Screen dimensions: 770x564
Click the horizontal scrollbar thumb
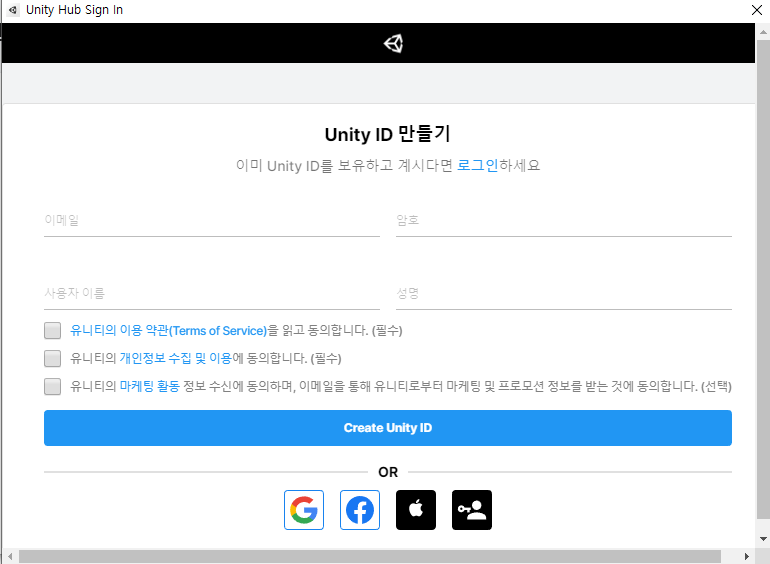(370, 556)
